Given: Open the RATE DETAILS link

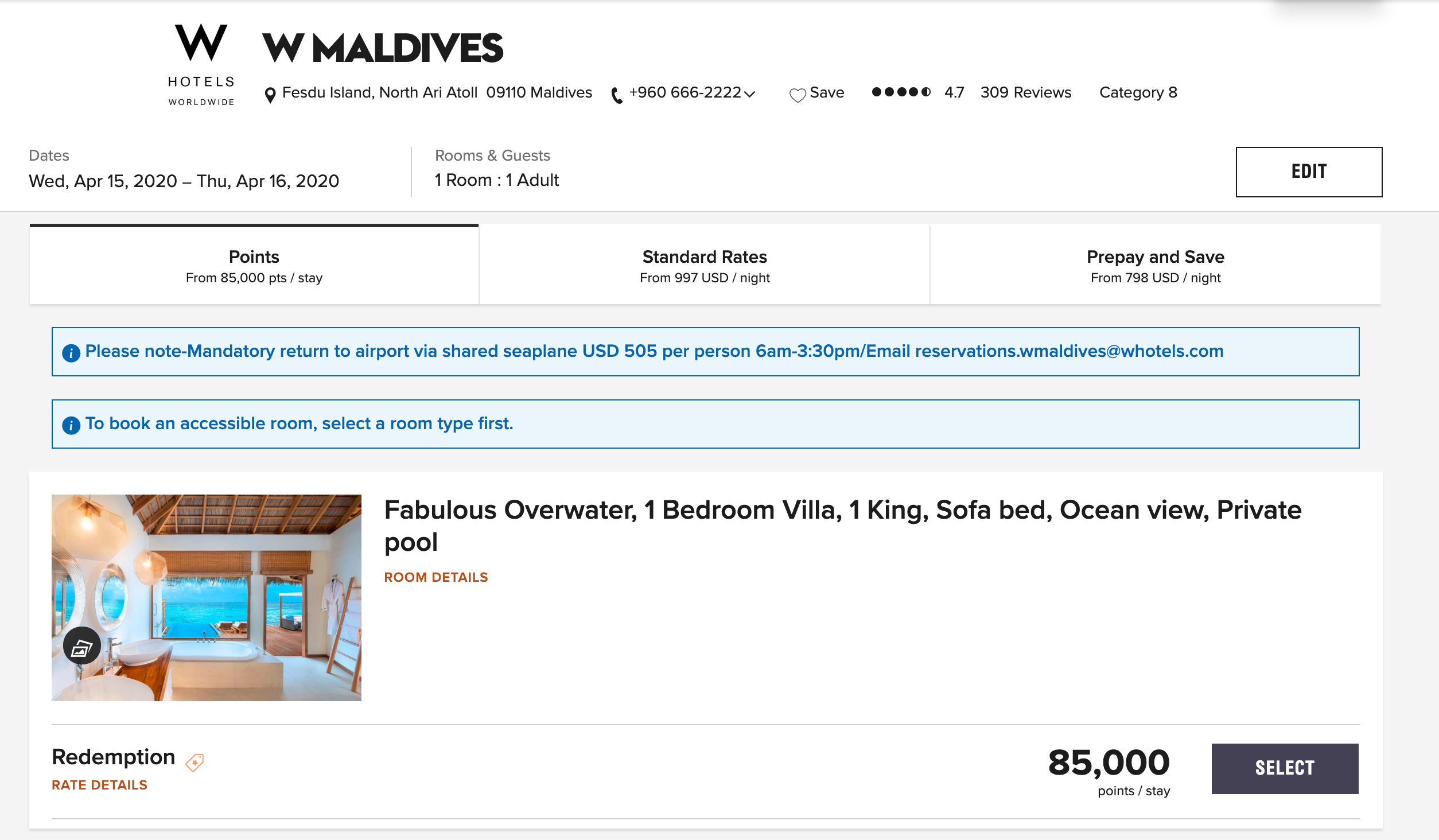Looking at the screenshot, I should pos(99,785).
